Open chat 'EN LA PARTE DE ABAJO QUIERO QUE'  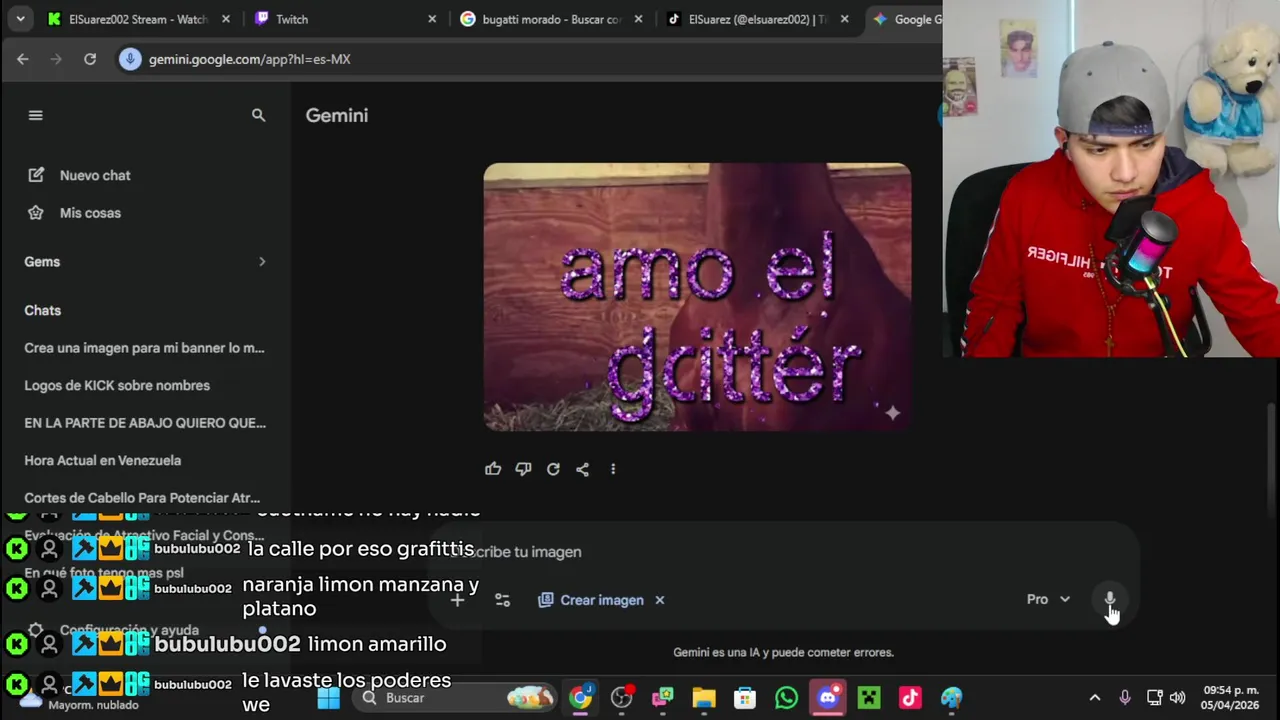pos(145,423)
